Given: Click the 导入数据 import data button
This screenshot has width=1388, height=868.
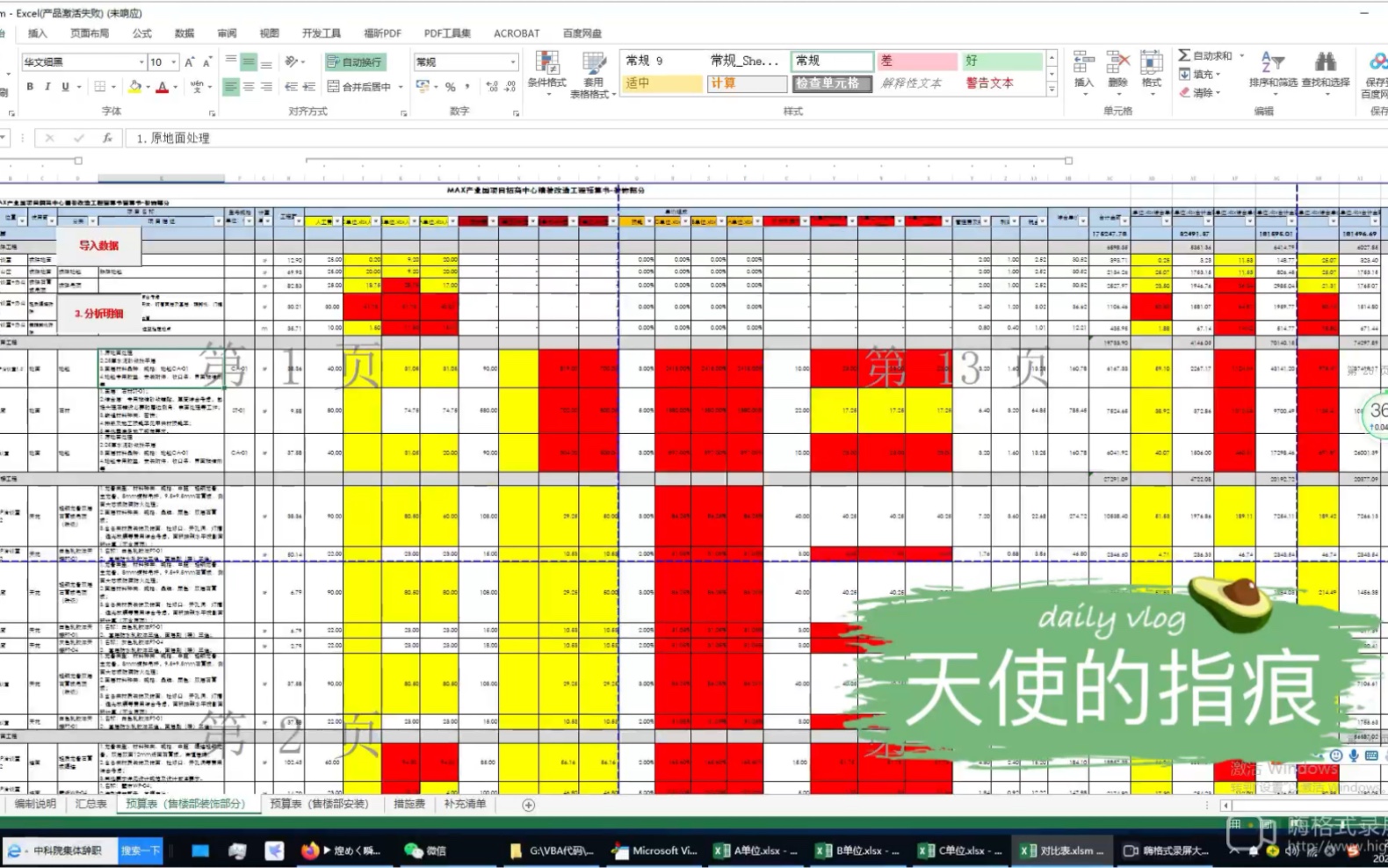Looking at the screenshot, I should coord(98,246).
